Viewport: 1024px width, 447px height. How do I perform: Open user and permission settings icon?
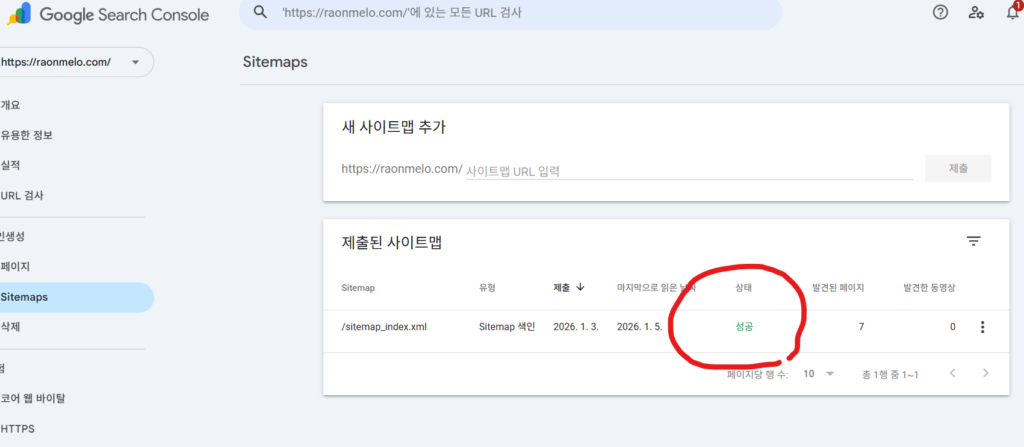[x=976, y=13]
